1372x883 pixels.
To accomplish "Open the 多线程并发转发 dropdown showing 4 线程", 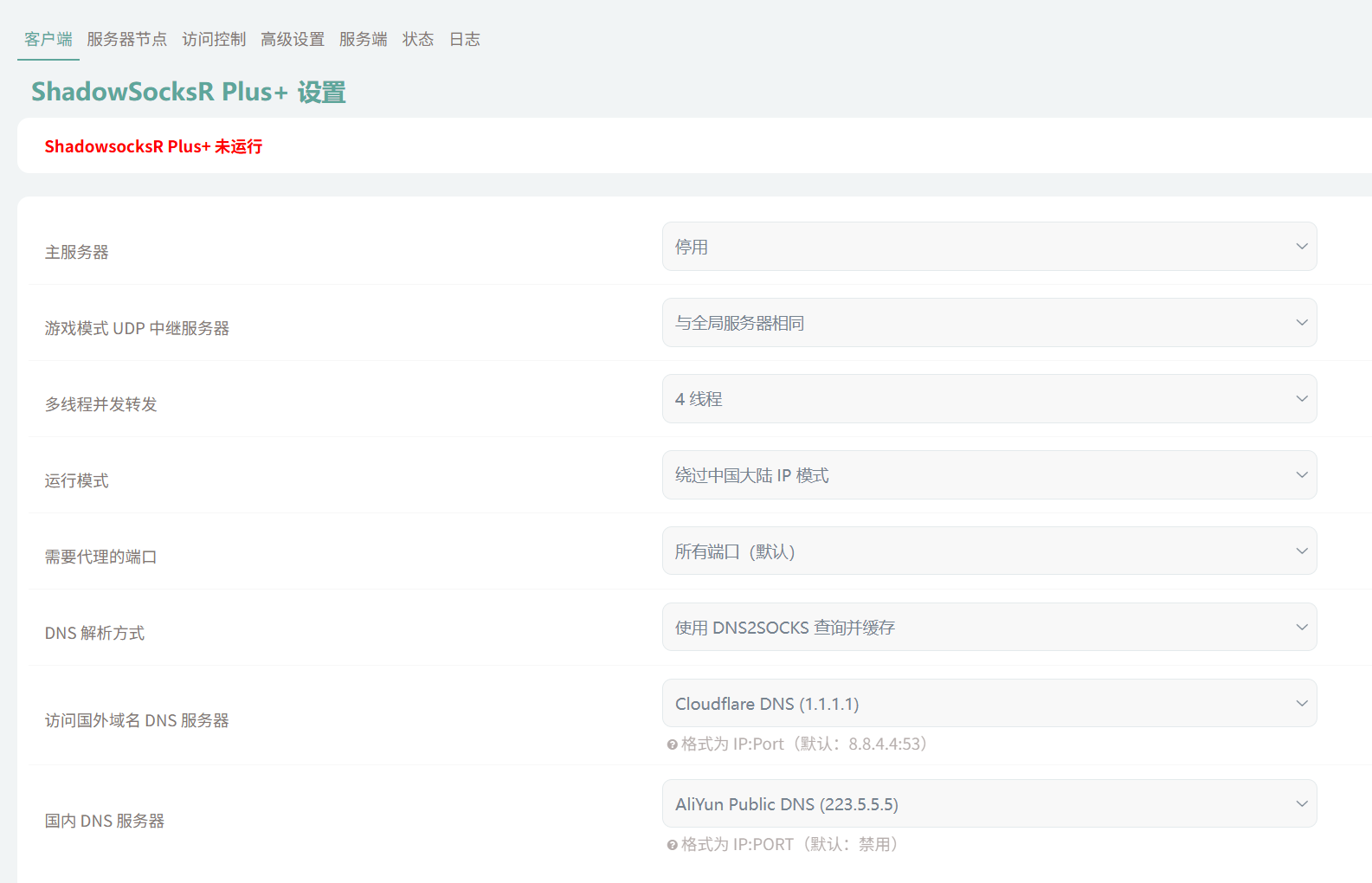I will pyautogui.click(x=989, y=399).
